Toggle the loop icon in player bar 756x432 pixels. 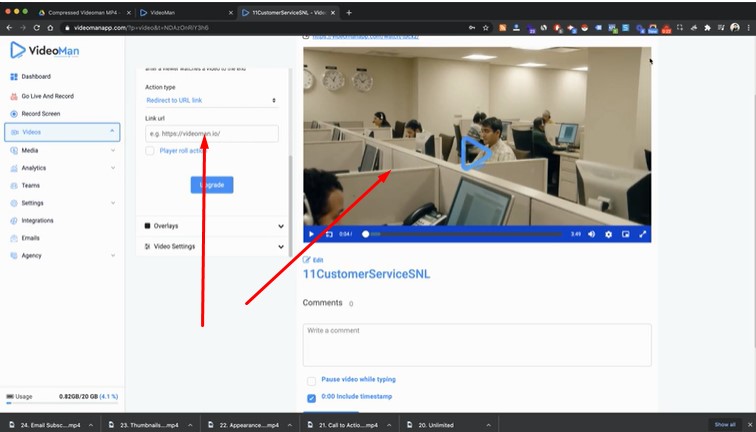pos(329,234)
